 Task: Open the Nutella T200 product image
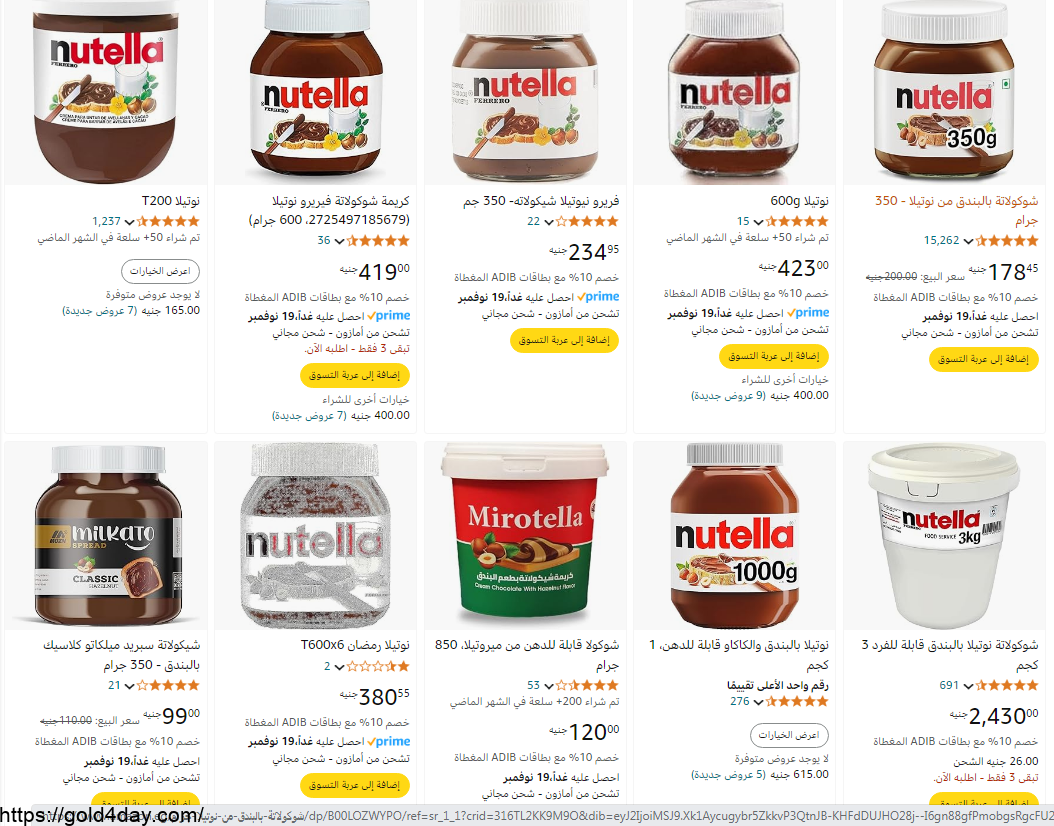point(106,92)
